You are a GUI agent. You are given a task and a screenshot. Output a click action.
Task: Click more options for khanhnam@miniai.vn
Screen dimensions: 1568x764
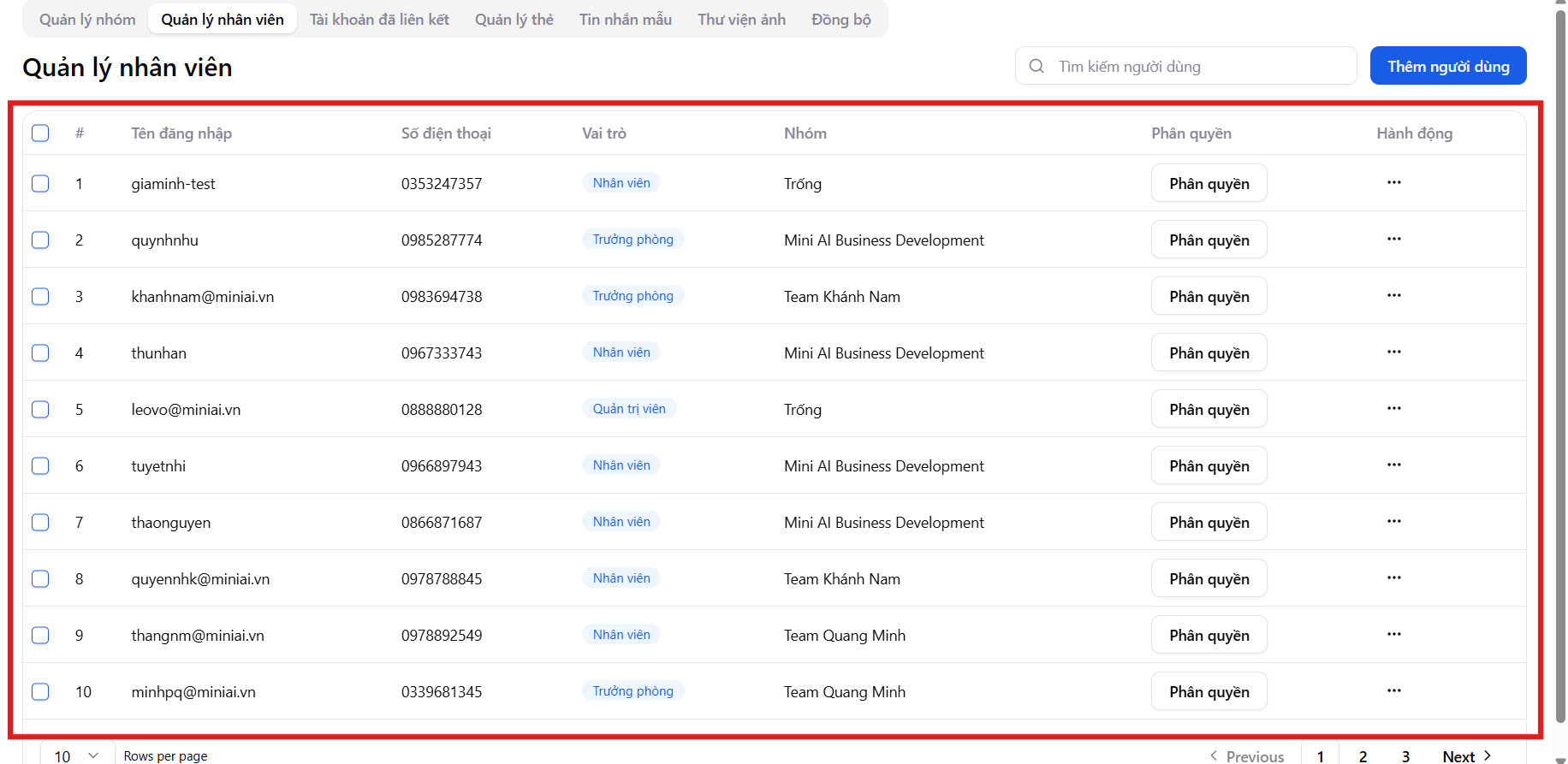pyautogui.click(x=1393, y=296)
